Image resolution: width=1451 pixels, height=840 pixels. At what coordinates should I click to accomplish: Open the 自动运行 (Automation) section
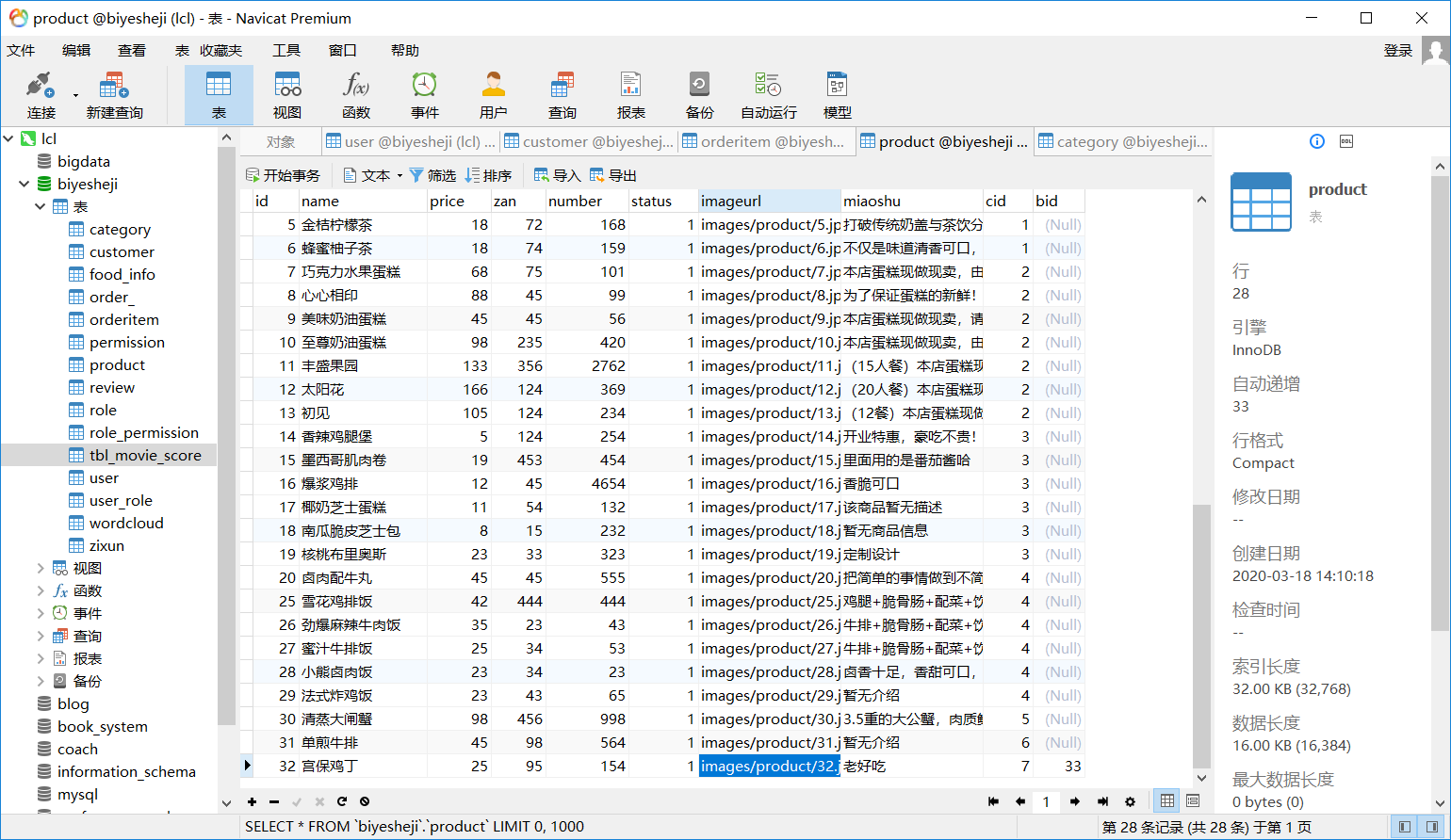pyautogui.click(x=770, y=94)
